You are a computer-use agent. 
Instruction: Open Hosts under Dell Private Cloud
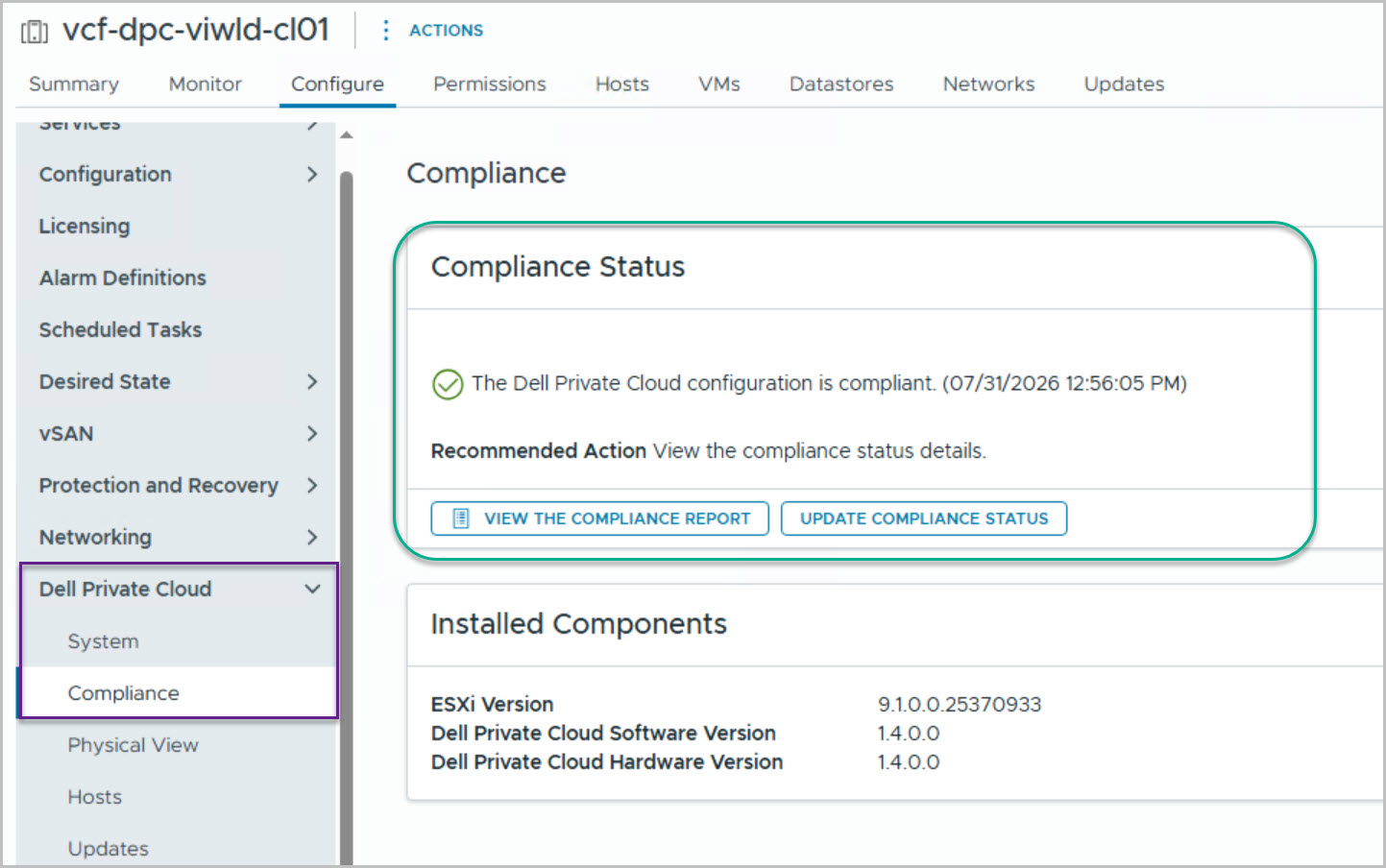(x=95, y=797)
